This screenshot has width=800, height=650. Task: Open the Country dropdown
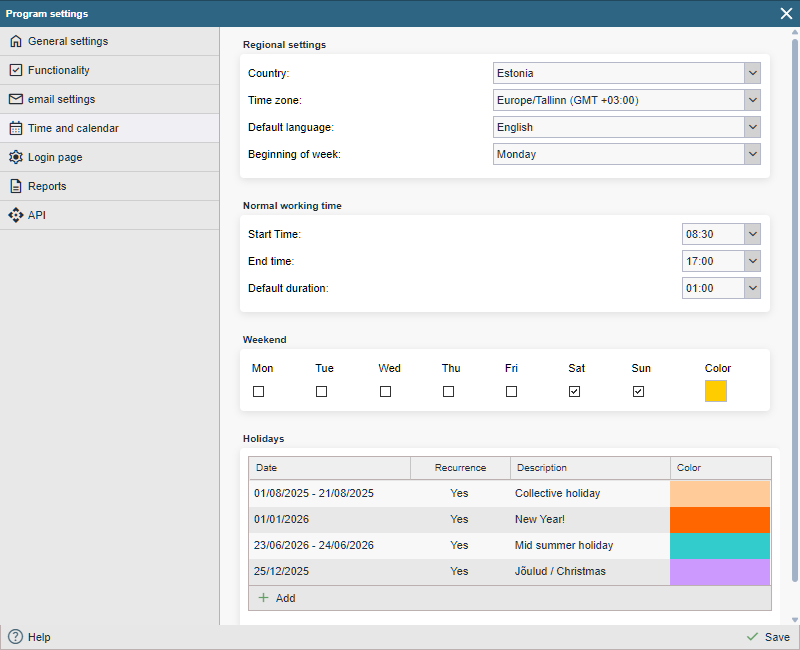(x=627, y=73)
